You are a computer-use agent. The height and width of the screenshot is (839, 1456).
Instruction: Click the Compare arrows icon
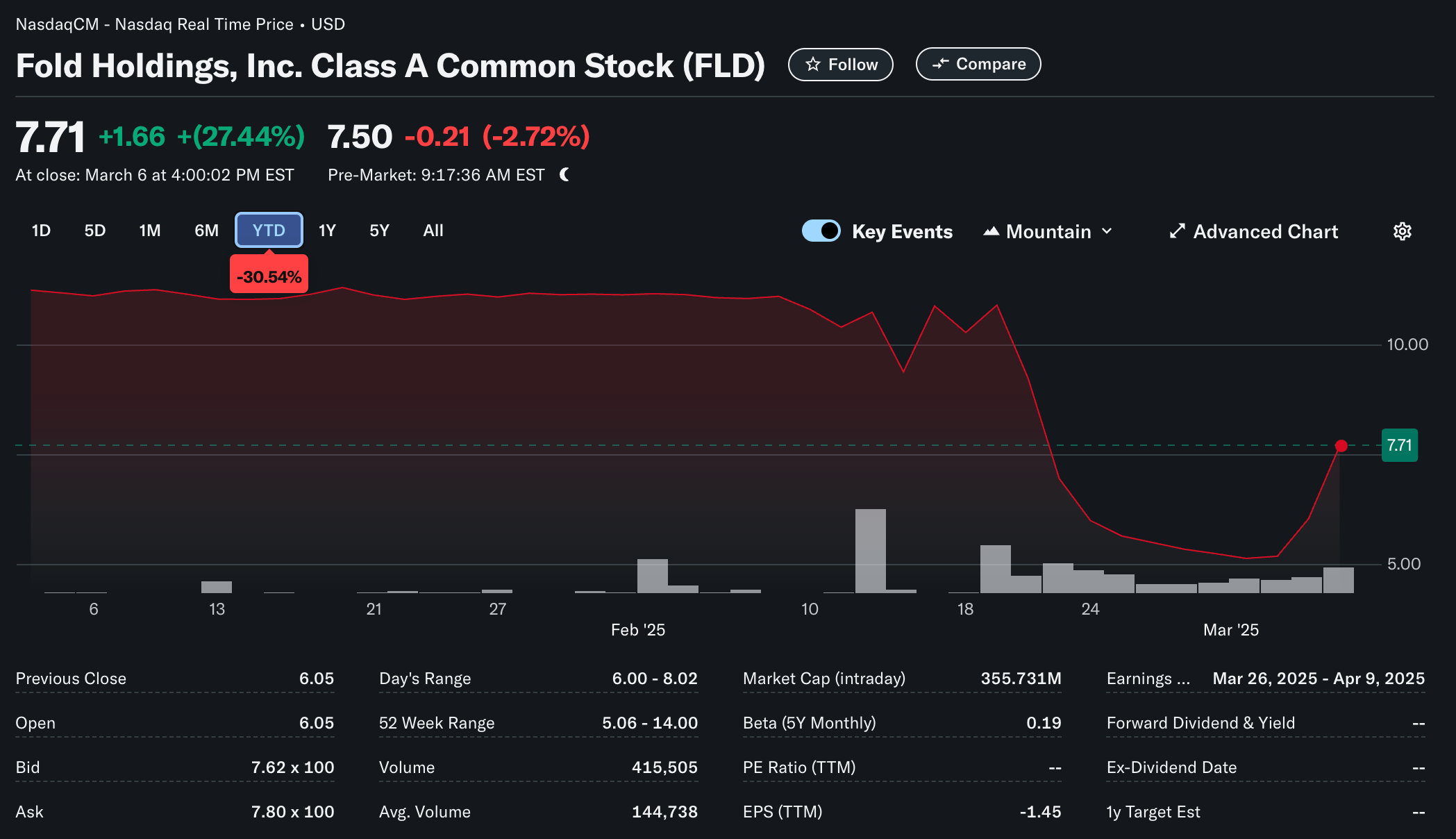click(x=940, y=64)
